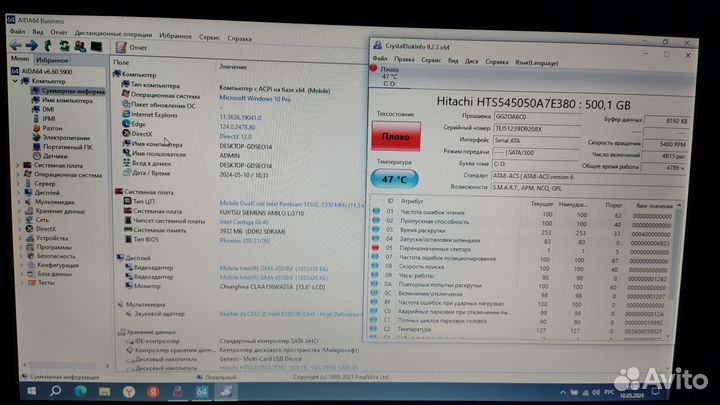Expand the Хранение данных tree node
The image size is (720, 405).
pyautogui.click(x=19, y=211)
